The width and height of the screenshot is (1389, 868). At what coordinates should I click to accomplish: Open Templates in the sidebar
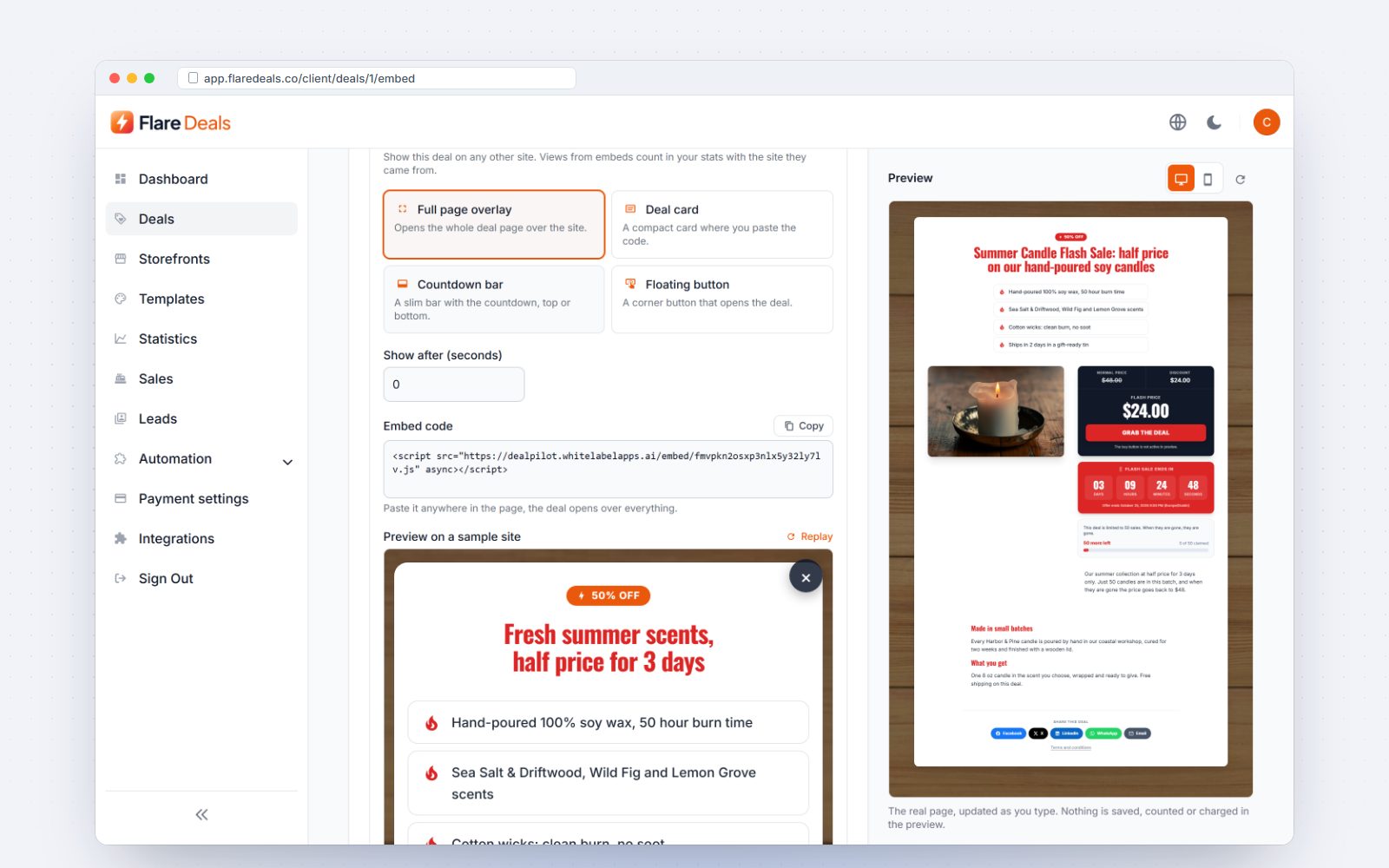click(201, 299)
